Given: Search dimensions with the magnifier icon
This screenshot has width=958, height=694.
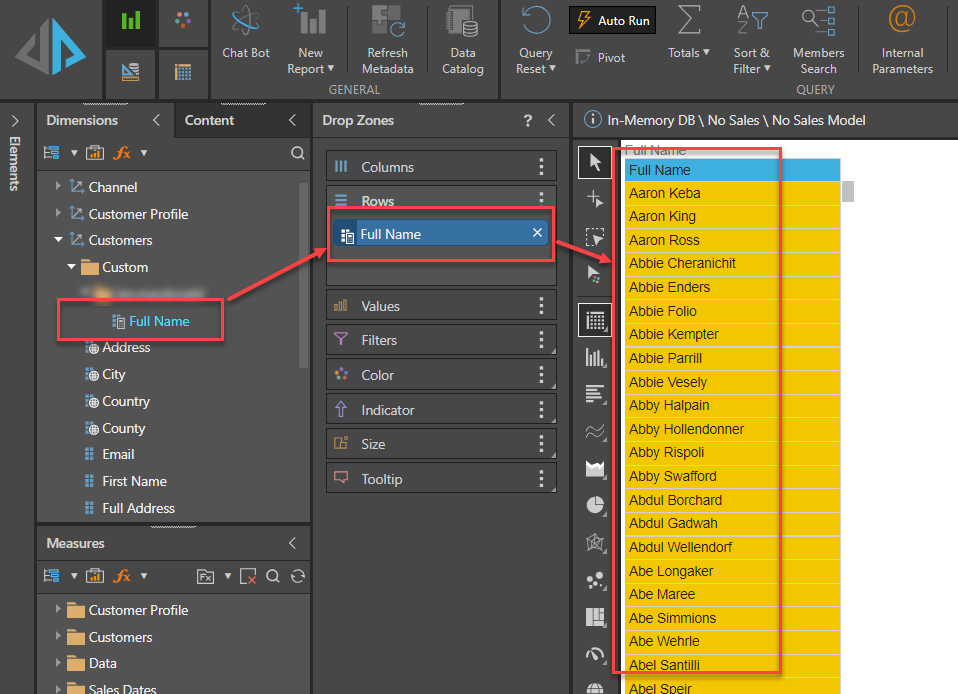Looking at the screenshot, I should [x=297, y=153].
